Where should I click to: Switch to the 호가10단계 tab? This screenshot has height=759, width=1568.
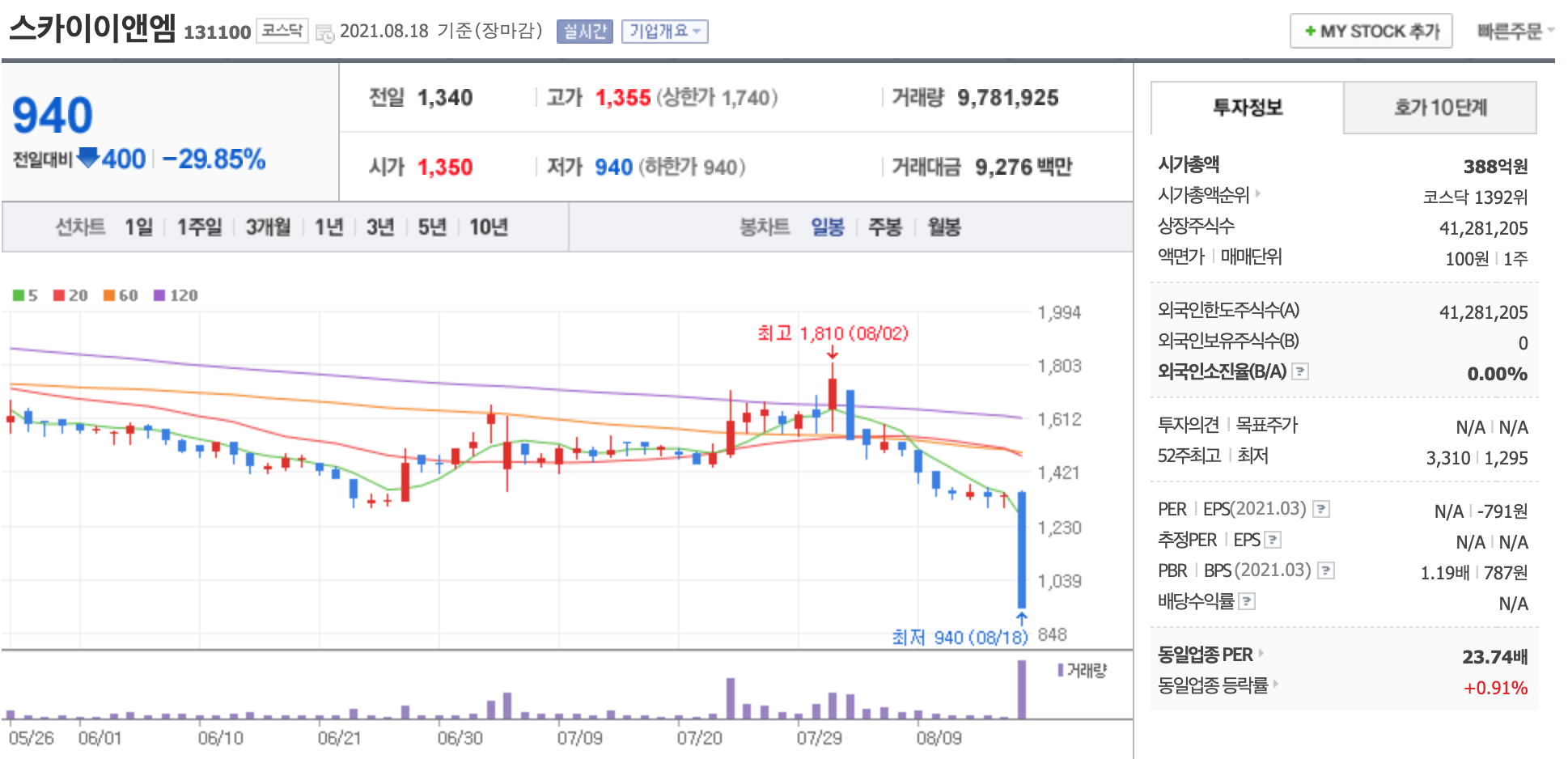pos(1440,108)
